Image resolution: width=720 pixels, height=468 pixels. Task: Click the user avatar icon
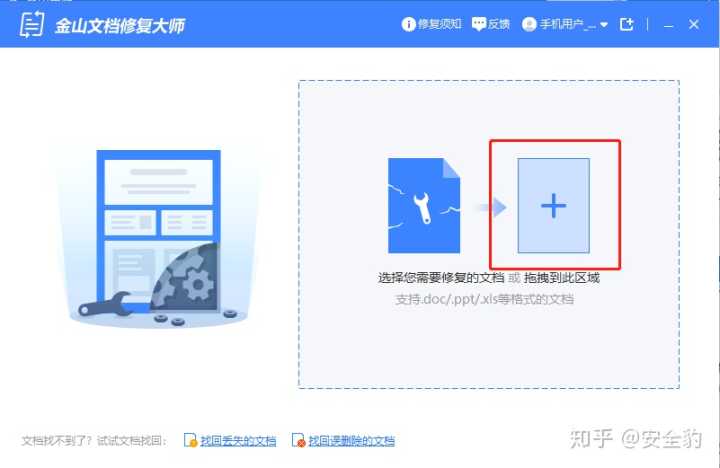(x=529, y=24)
